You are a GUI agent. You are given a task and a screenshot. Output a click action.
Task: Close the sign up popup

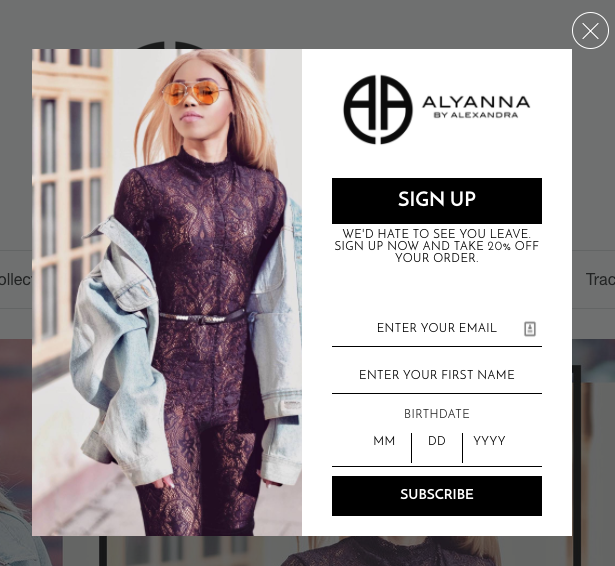click(590, 31)
